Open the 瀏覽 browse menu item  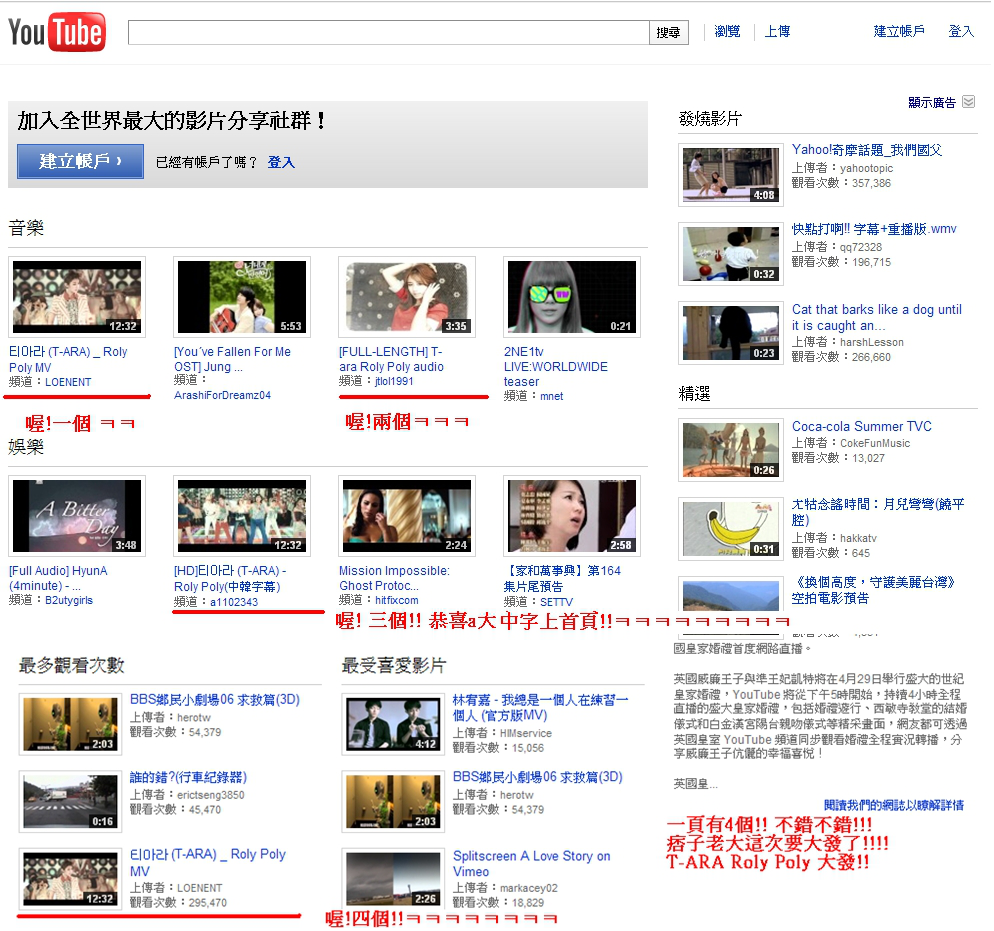pos(727,32)
